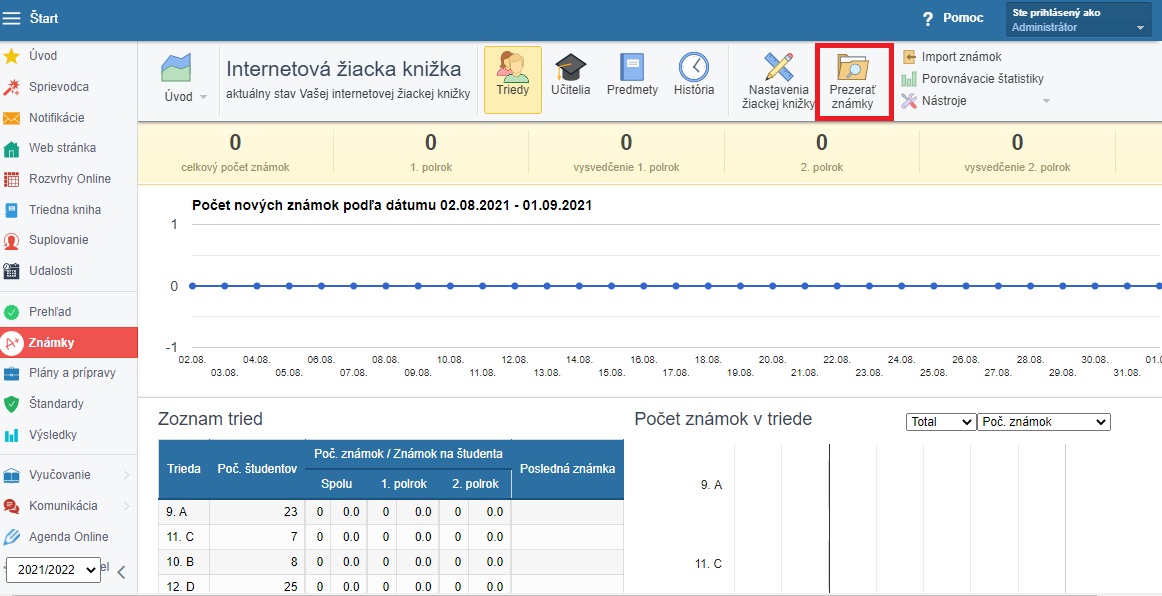Click the Úvod star icon in sidebar
Image resolution: width=1162 pixels, height=596 pixels.
point(11,56)
